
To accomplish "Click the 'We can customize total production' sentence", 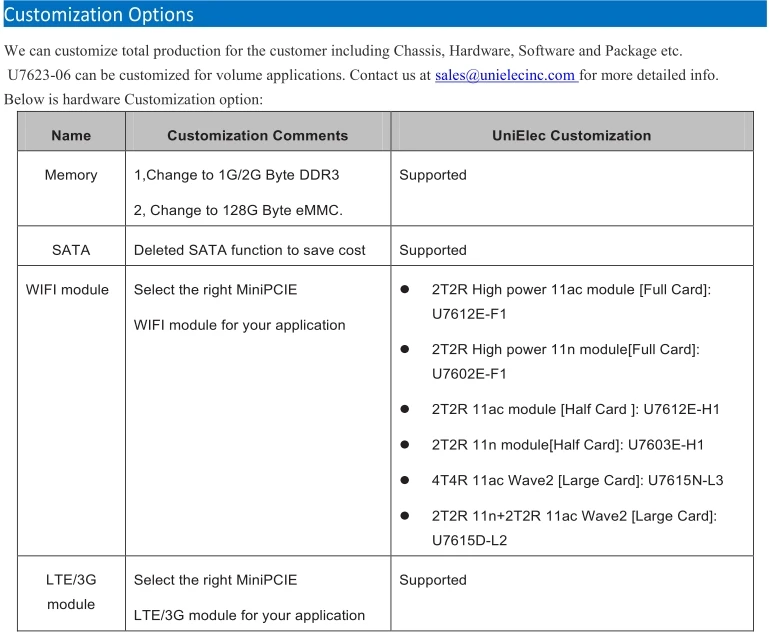I will pyautogui.click(x=343, y=51).
